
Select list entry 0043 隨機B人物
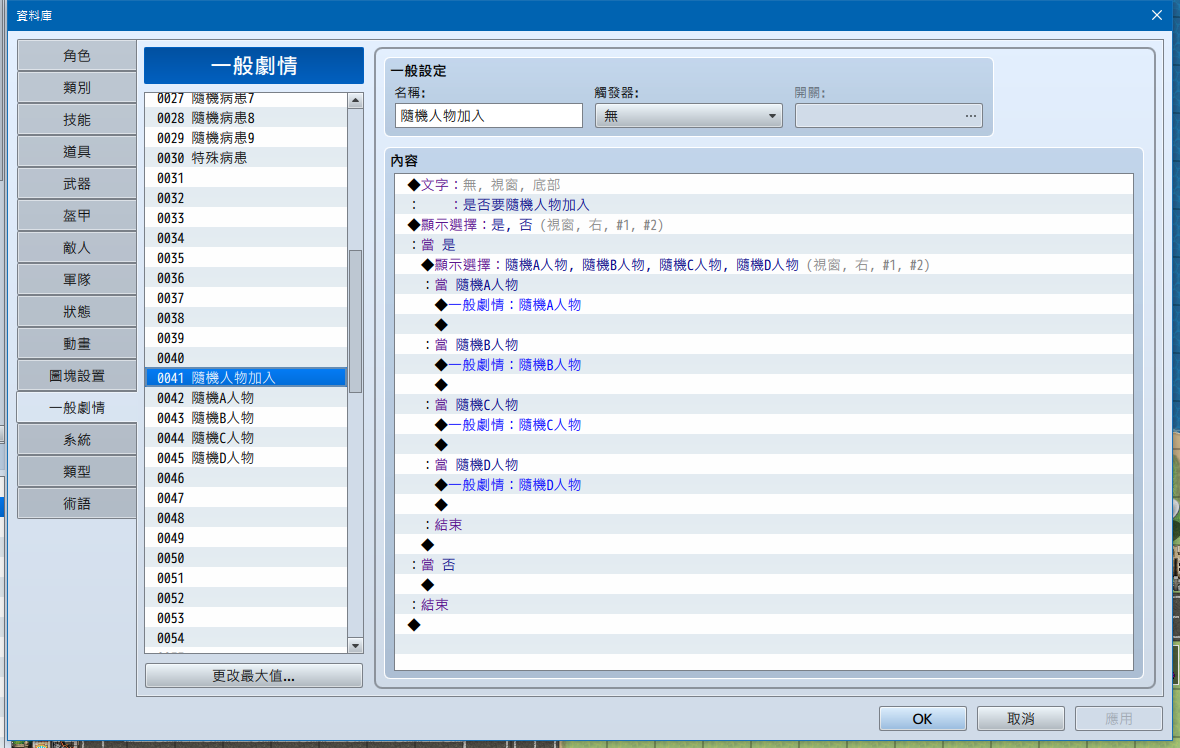tap(246, 418)
